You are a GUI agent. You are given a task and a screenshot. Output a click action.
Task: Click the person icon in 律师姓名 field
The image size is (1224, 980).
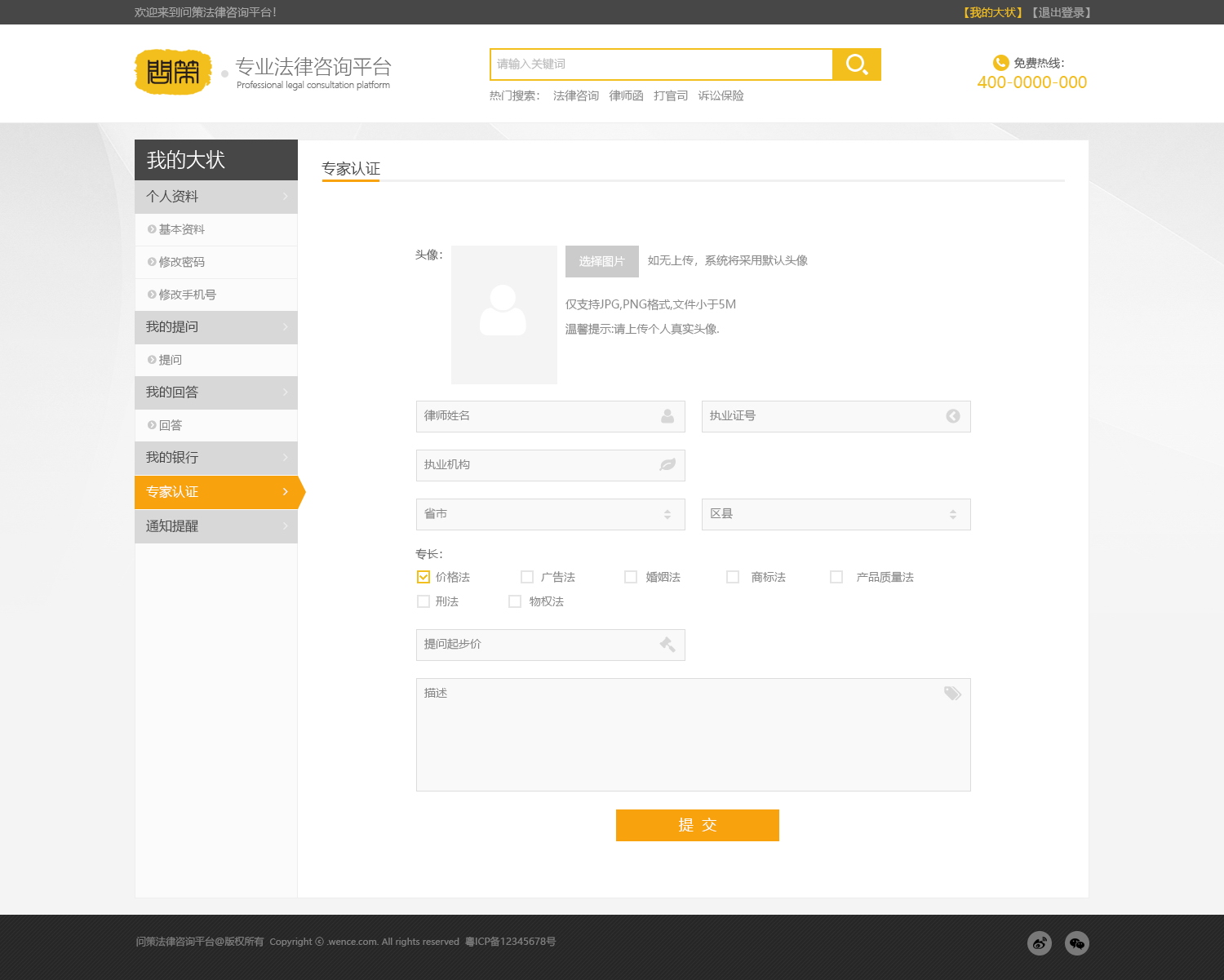click(x=667, y=416)
